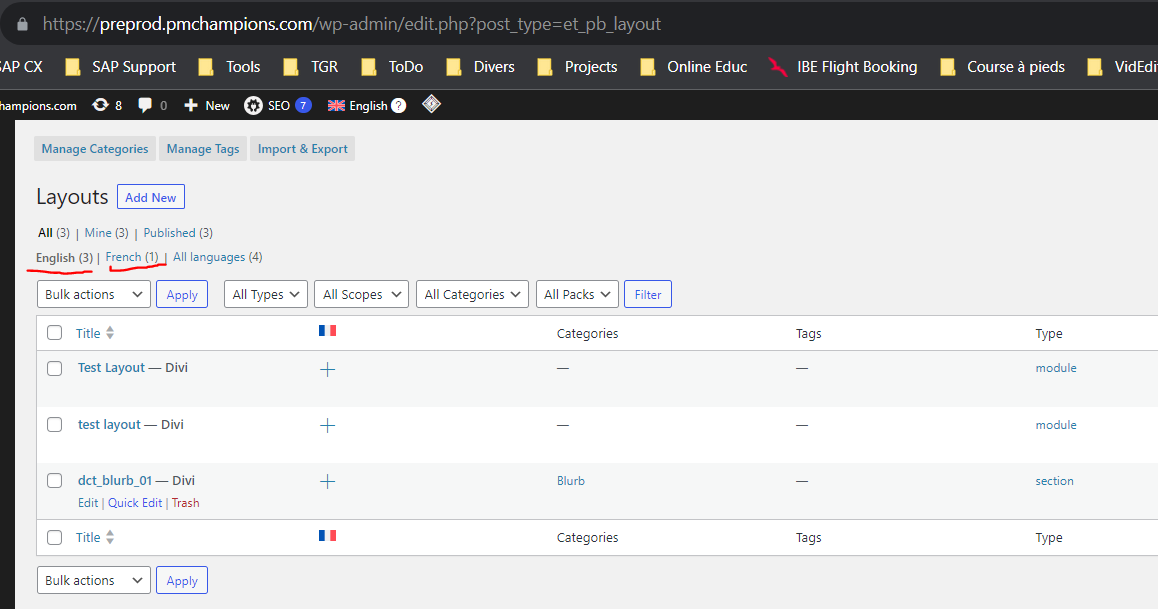Click the plus New item in admin bar
Screen dimensions: 1158x609
(207, 106)
